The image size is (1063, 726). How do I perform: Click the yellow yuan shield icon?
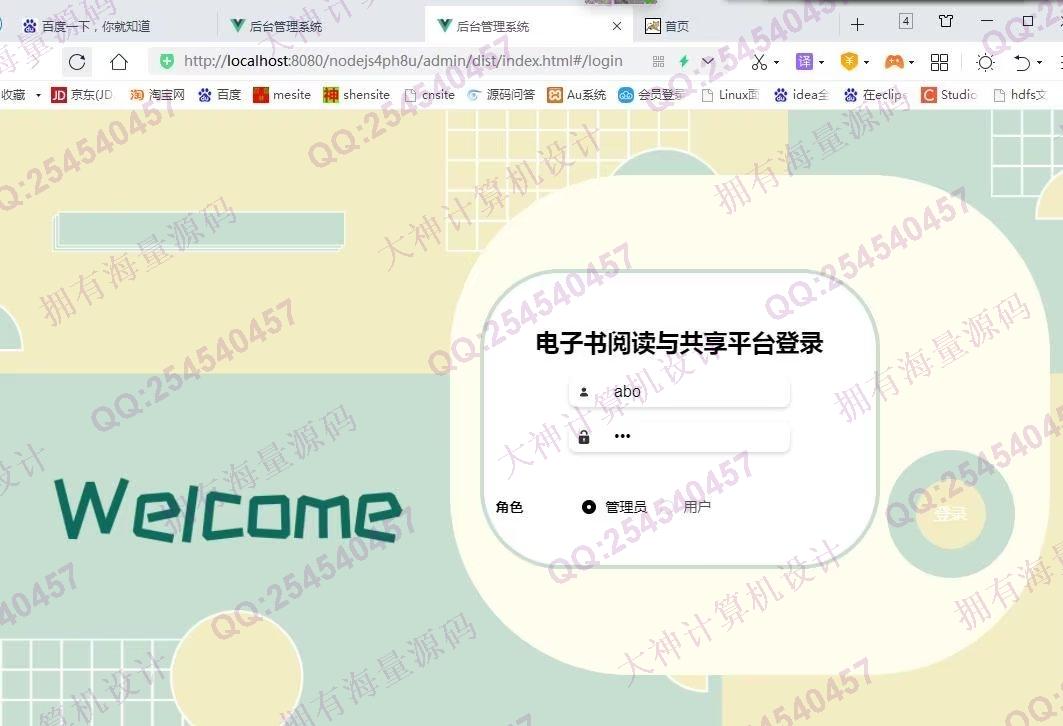coord(849,62)
